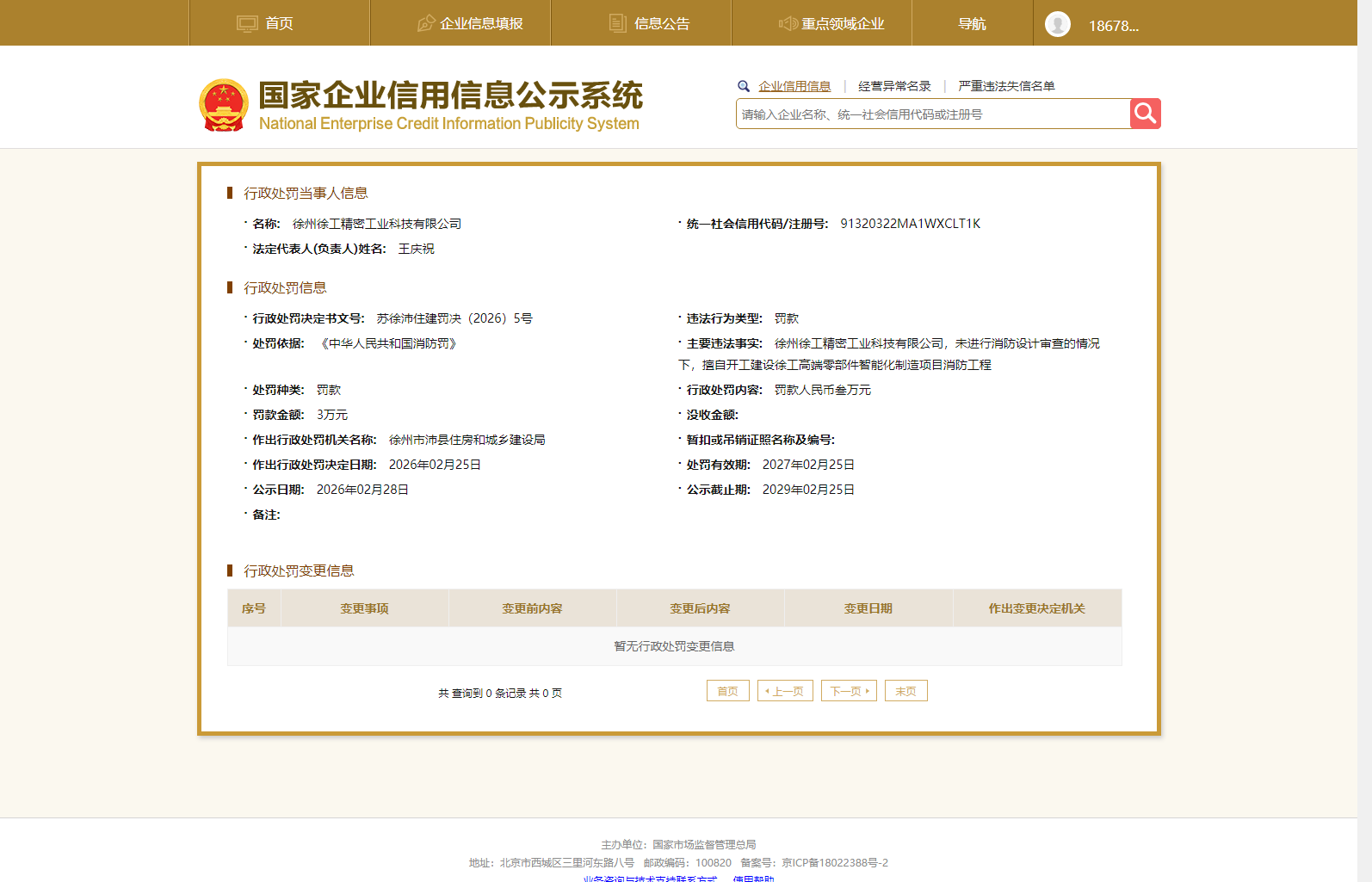
Task: Click the enterprise name search input box
Action: coord(932,114)
